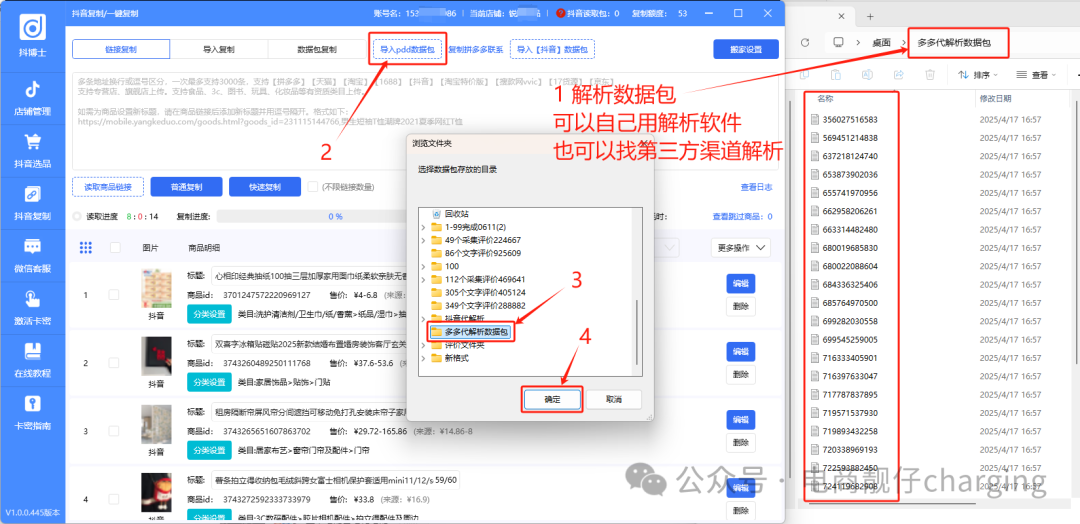Expand the 新格式 folder

(x=423, y=358)
